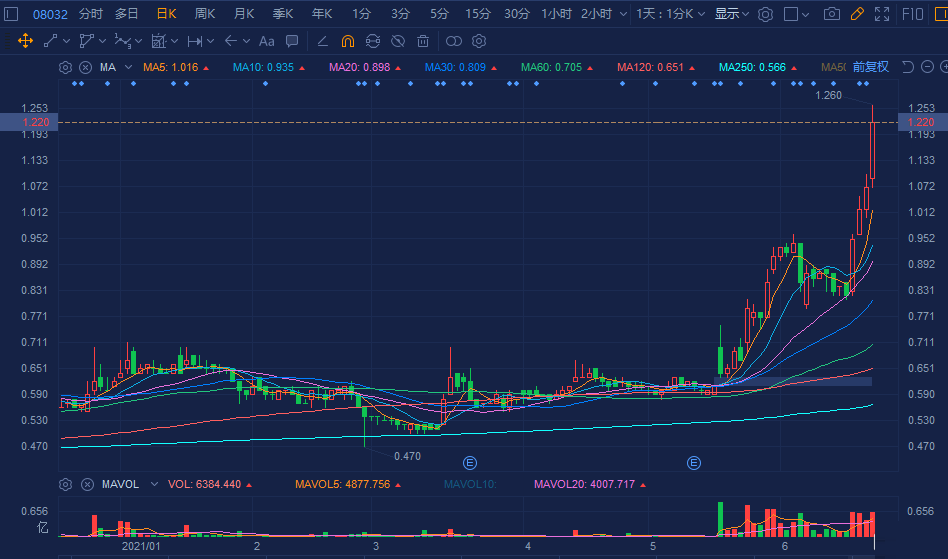The width and height of the screenshot is (948, 559).
Task: Click the undo arrow icon
Action: (907, 66)
